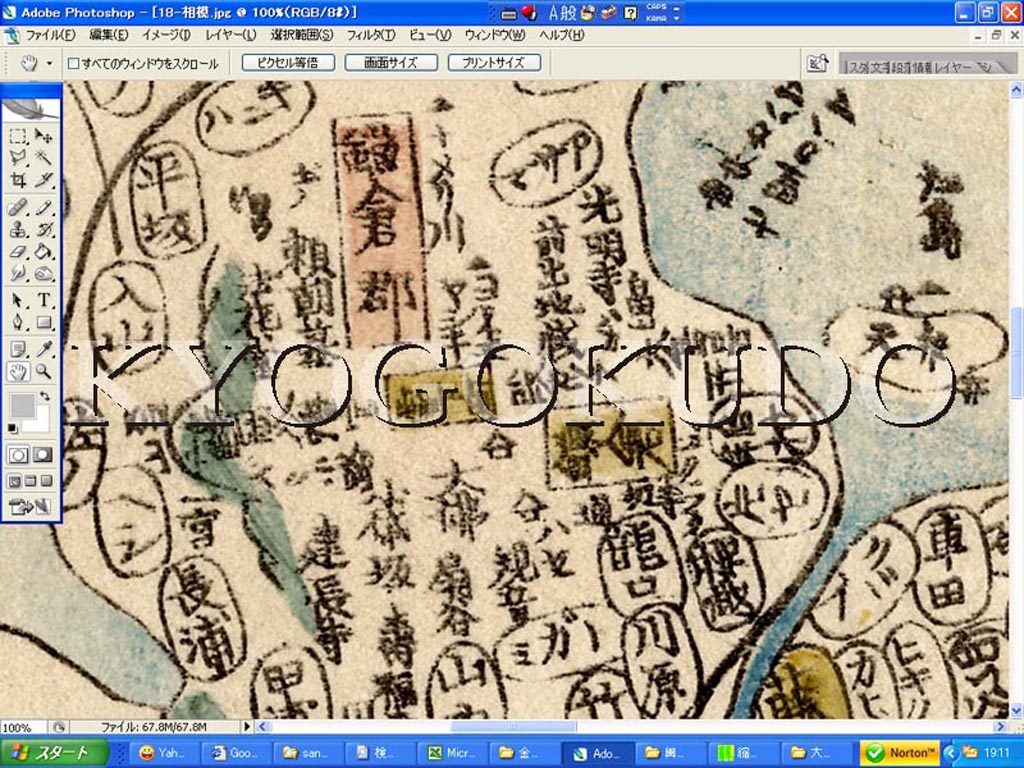Open the ウィンドウ(W) menu
Screen dimensions: 1024x768
(495, 35)
